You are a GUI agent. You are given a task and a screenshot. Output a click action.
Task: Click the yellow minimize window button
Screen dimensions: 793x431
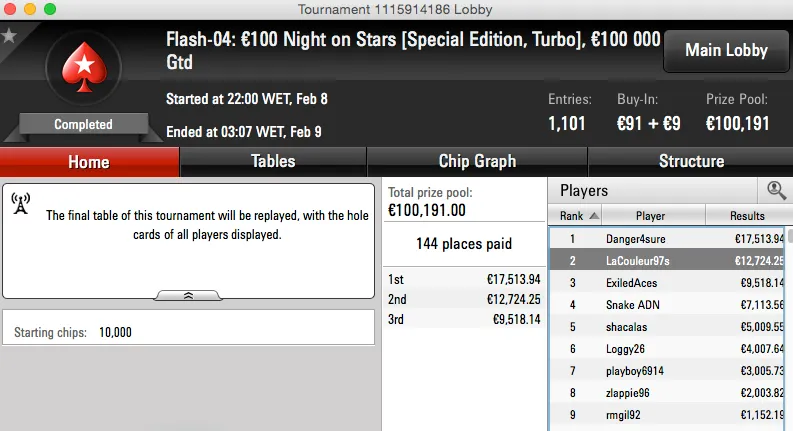click(30, 9)
